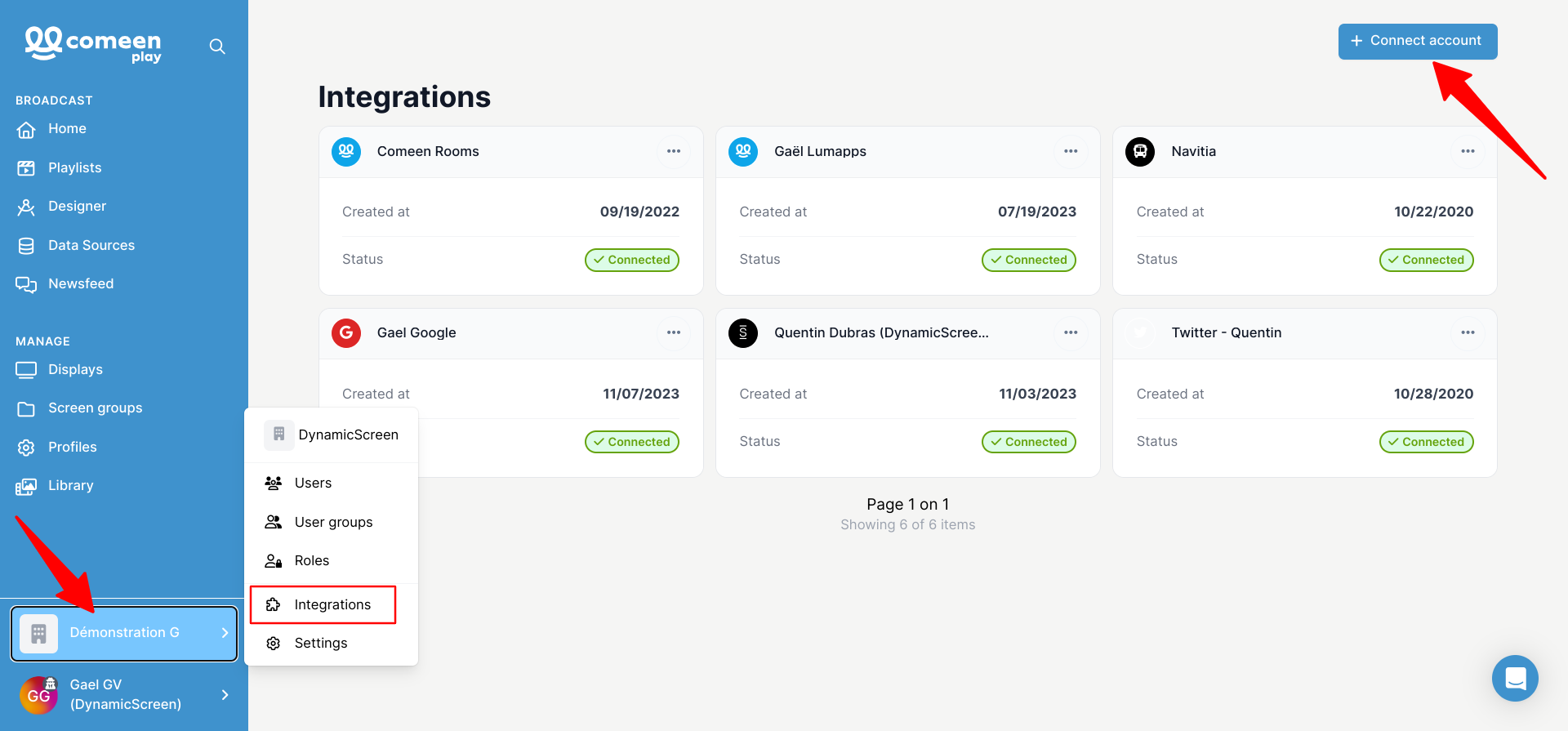Click the Comeen Rooms card logo

click(x=346, y=151)
